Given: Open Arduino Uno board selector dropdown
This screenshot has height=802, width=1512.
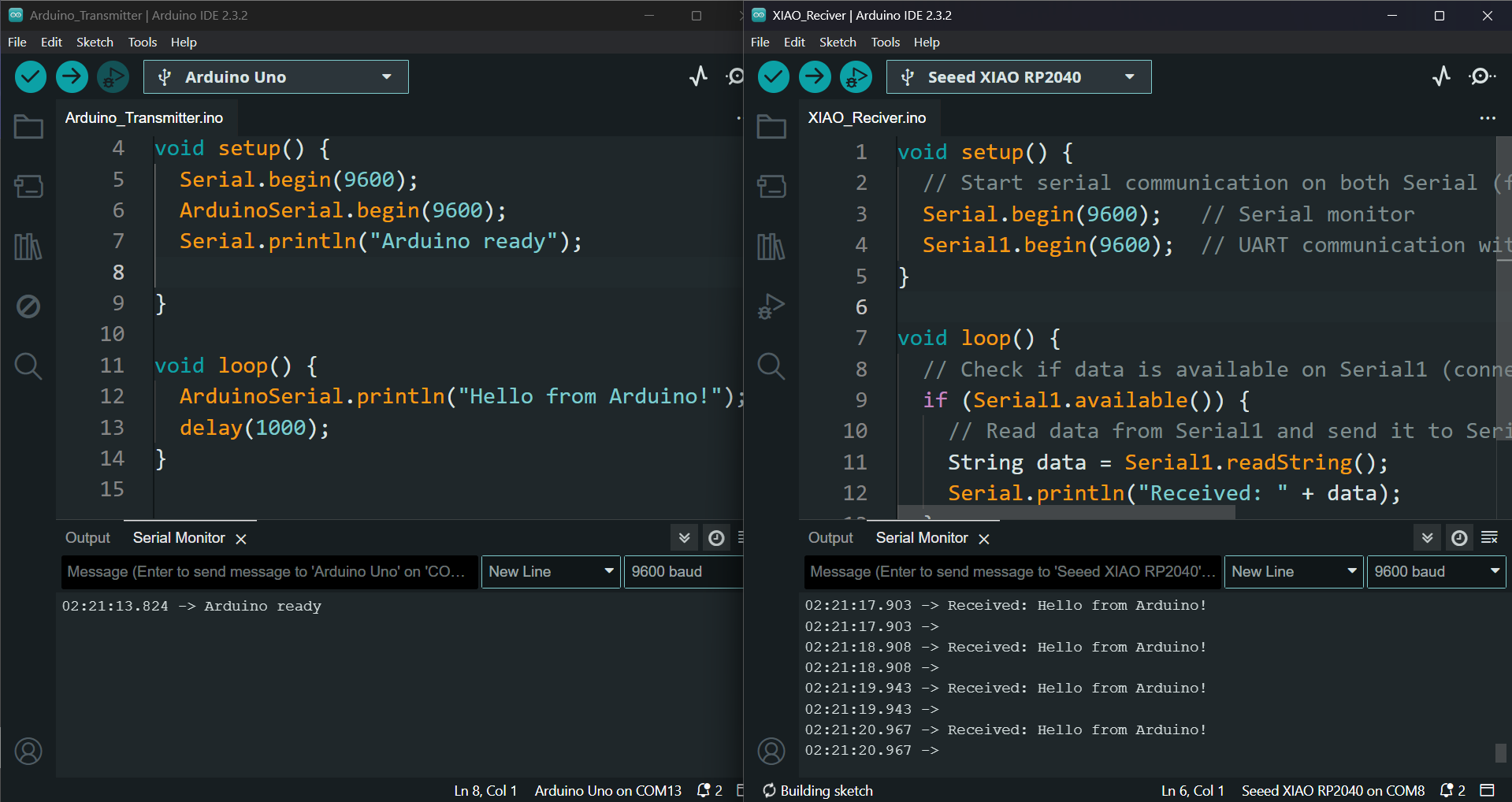Looking at the screenshot, I should pyautogui.click(x=276, y=76).
